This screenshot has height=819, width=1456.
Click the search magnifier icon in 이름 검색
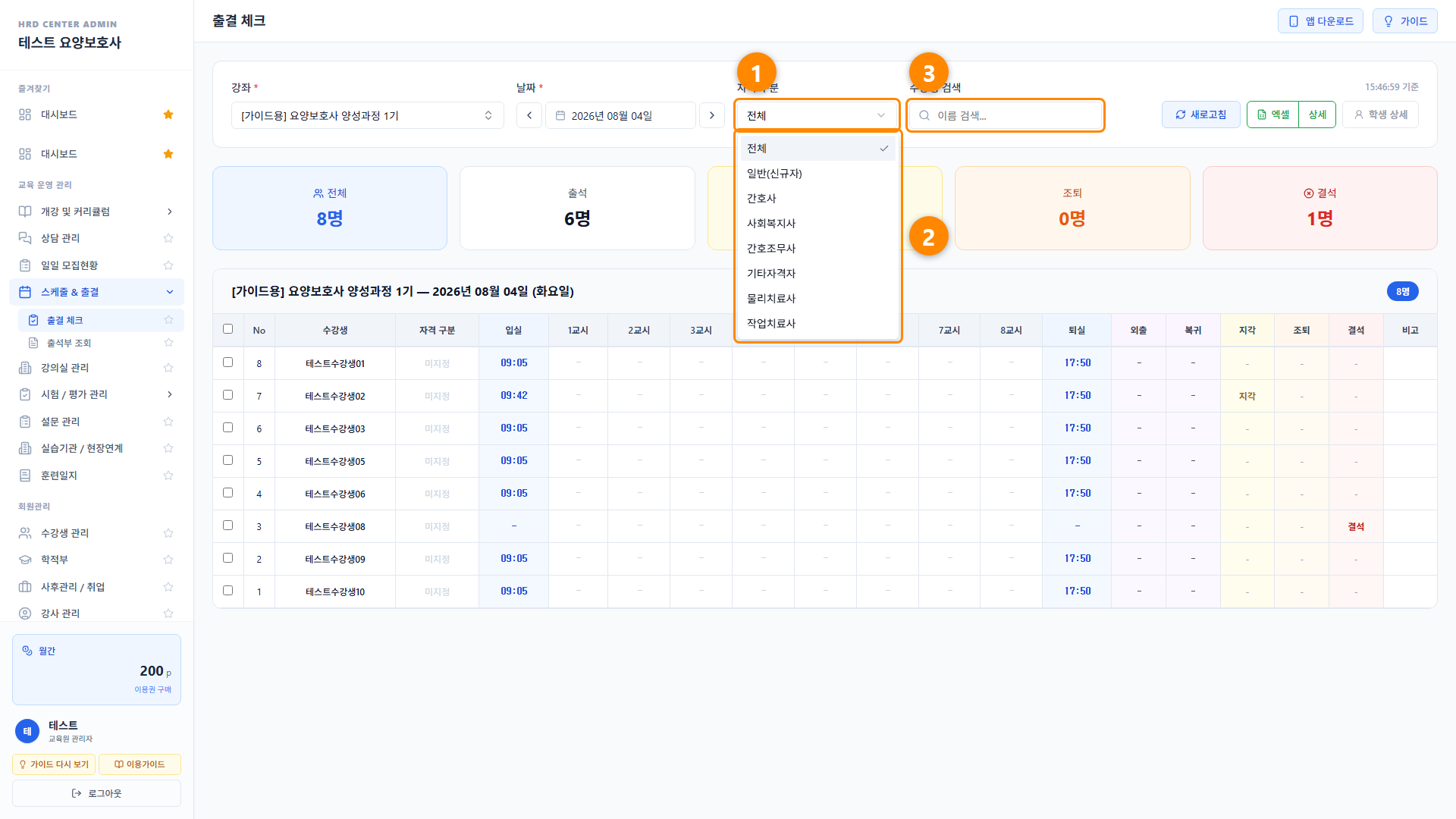coord(924,115)
